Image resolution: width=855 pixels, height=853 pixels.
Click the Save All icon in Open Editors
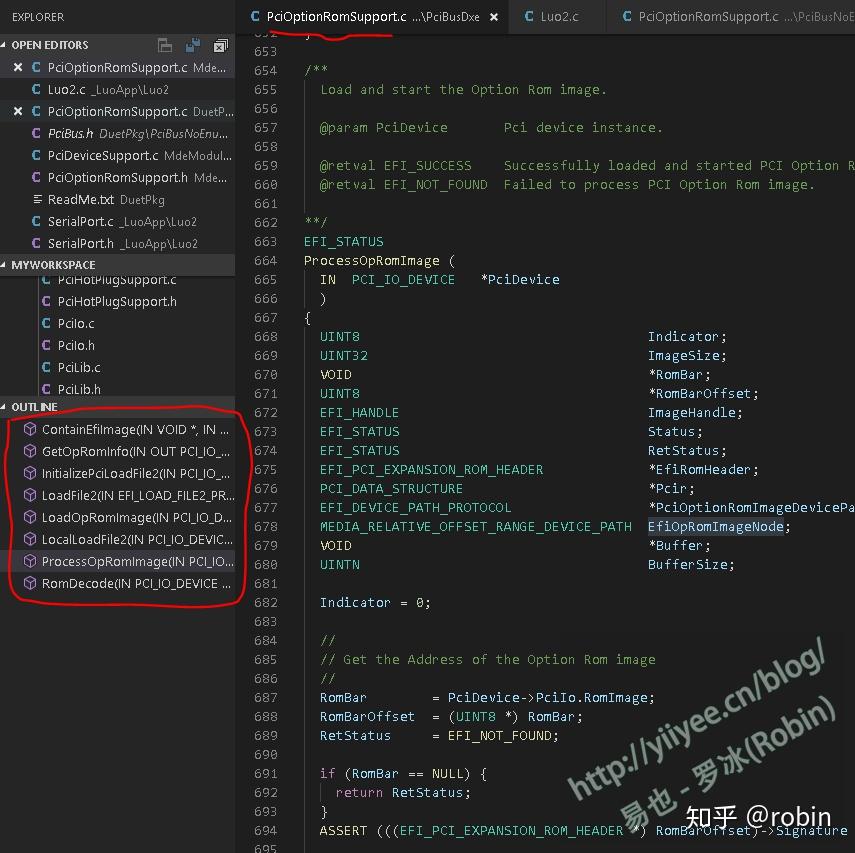(192, 45)
